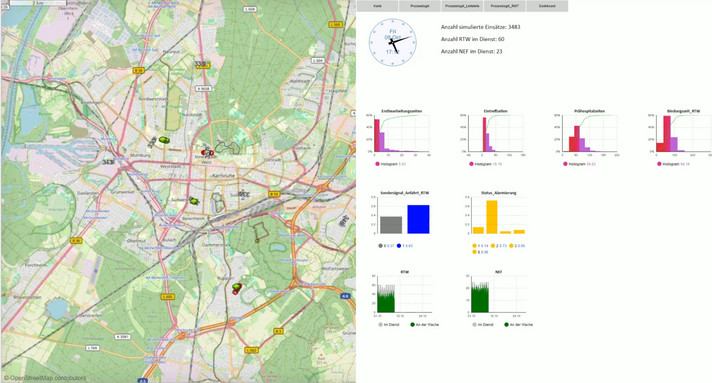The image size is (712, 383).
Task: Select the green ambulance icon in Südweststadt
Action: 194,200
